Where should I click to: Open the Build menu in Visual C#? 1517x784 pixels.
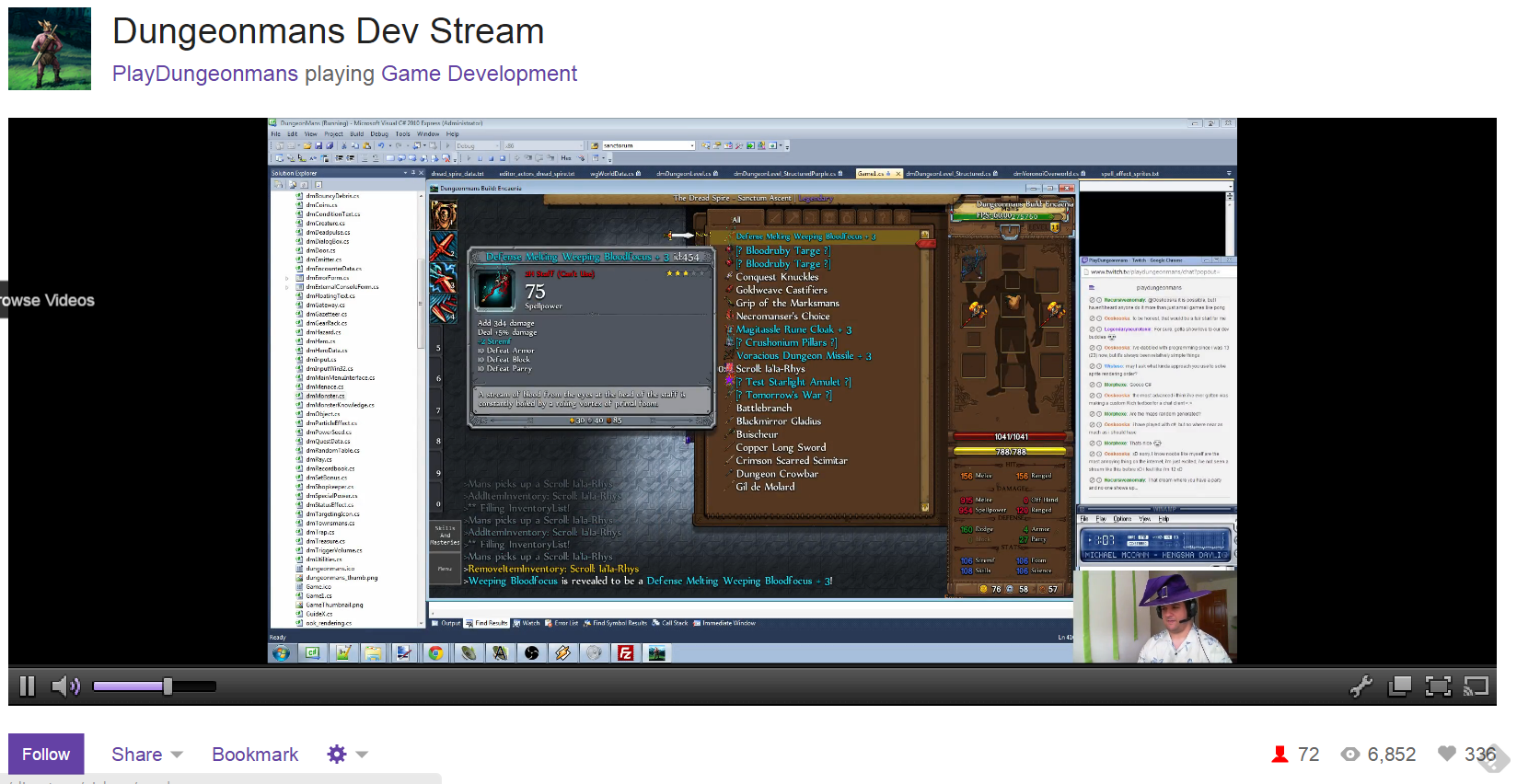356,133
